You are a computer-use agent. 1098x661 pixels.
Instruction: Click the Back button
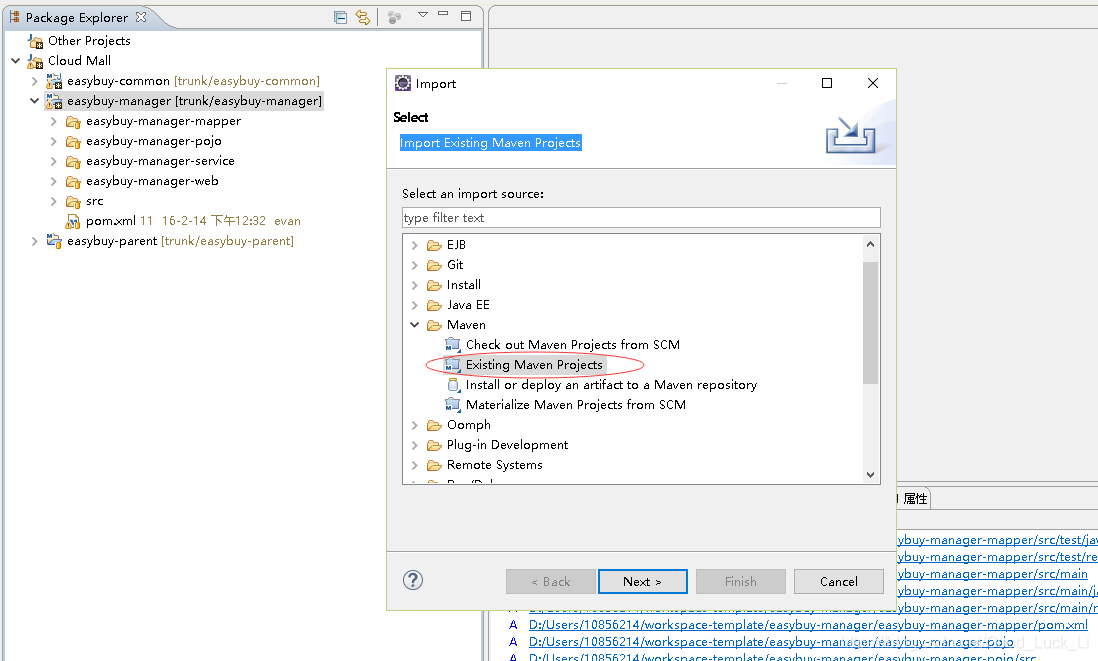point(550,581)
